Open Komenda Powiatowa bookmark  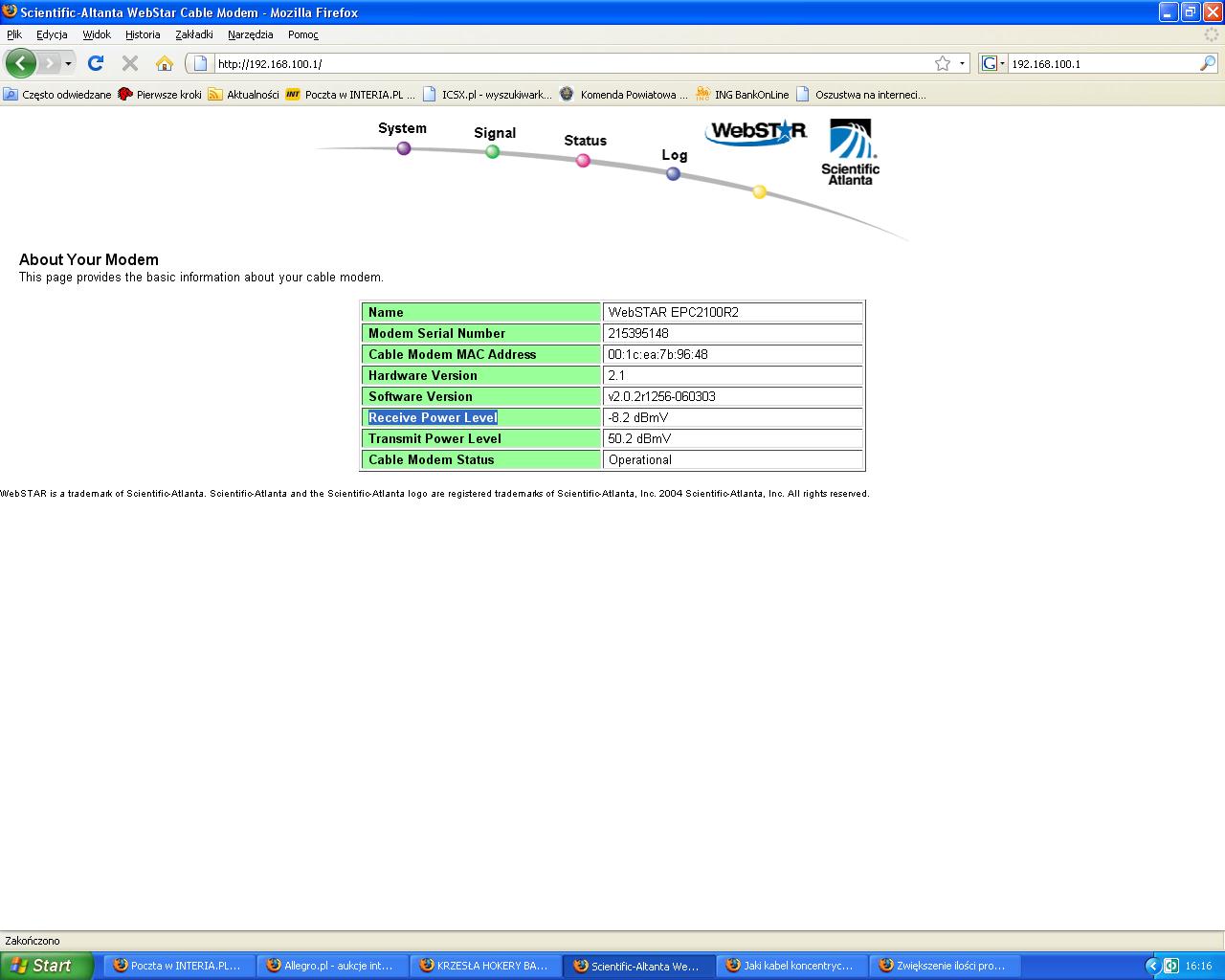click(625, 95)
